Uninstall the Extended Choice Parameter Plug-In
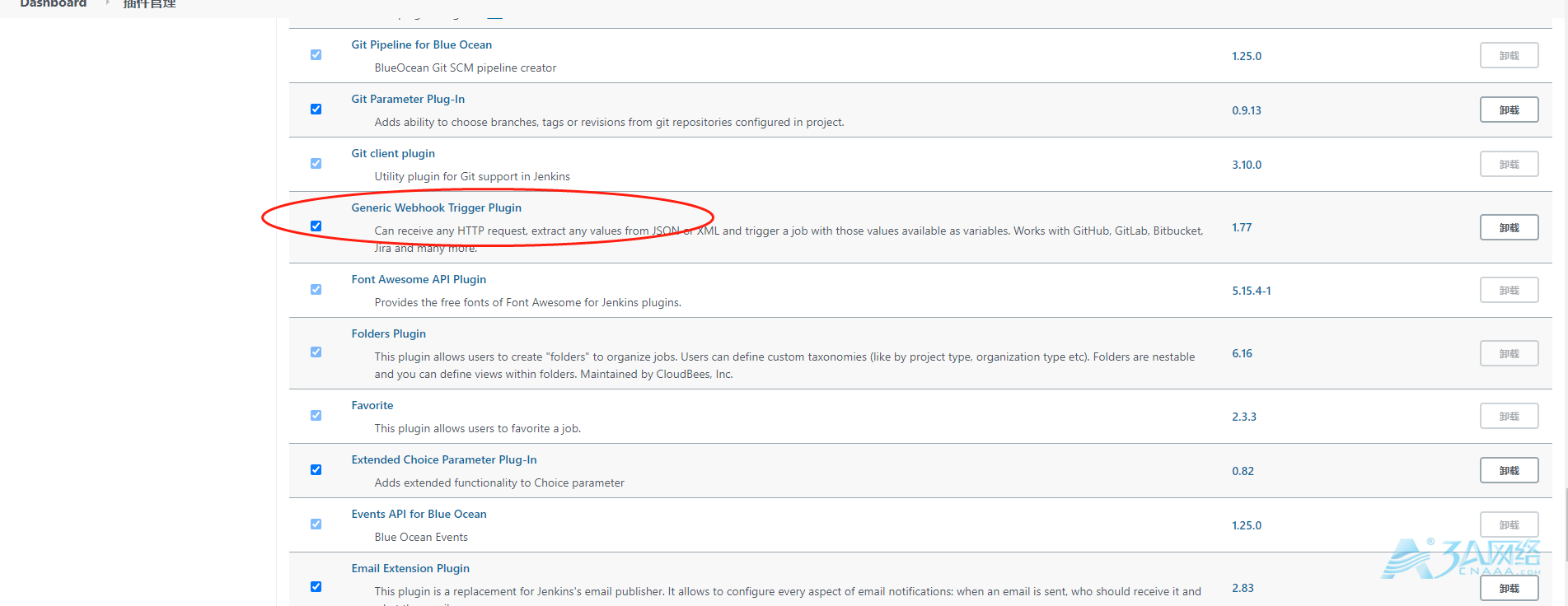 (1509, 471)
